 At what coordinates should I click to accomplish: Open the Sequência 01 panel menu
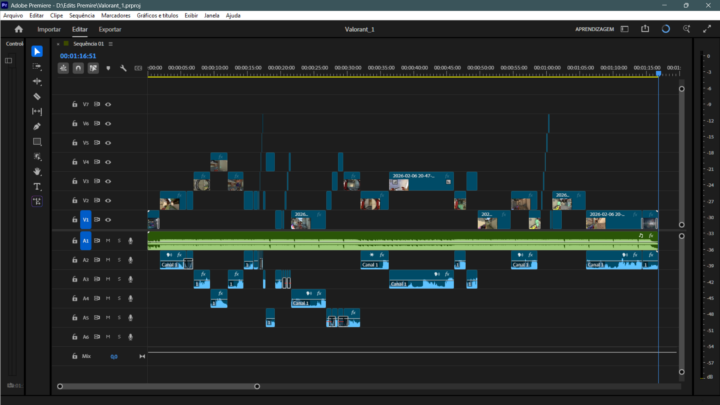[111, 44]
